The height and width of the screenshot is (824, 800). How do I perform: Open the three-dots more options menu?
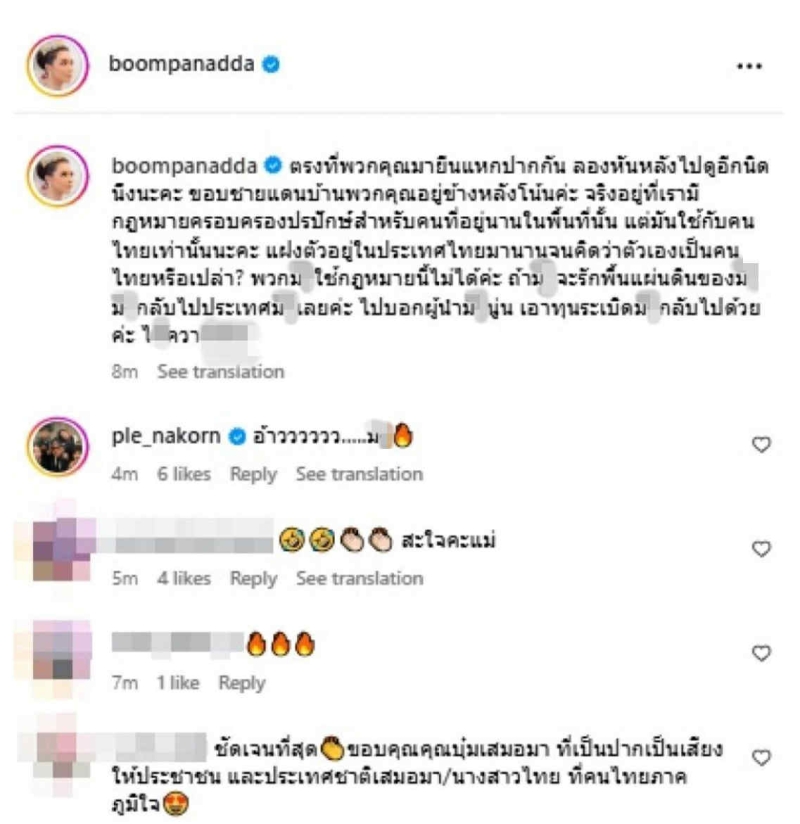tap(749, 66)
